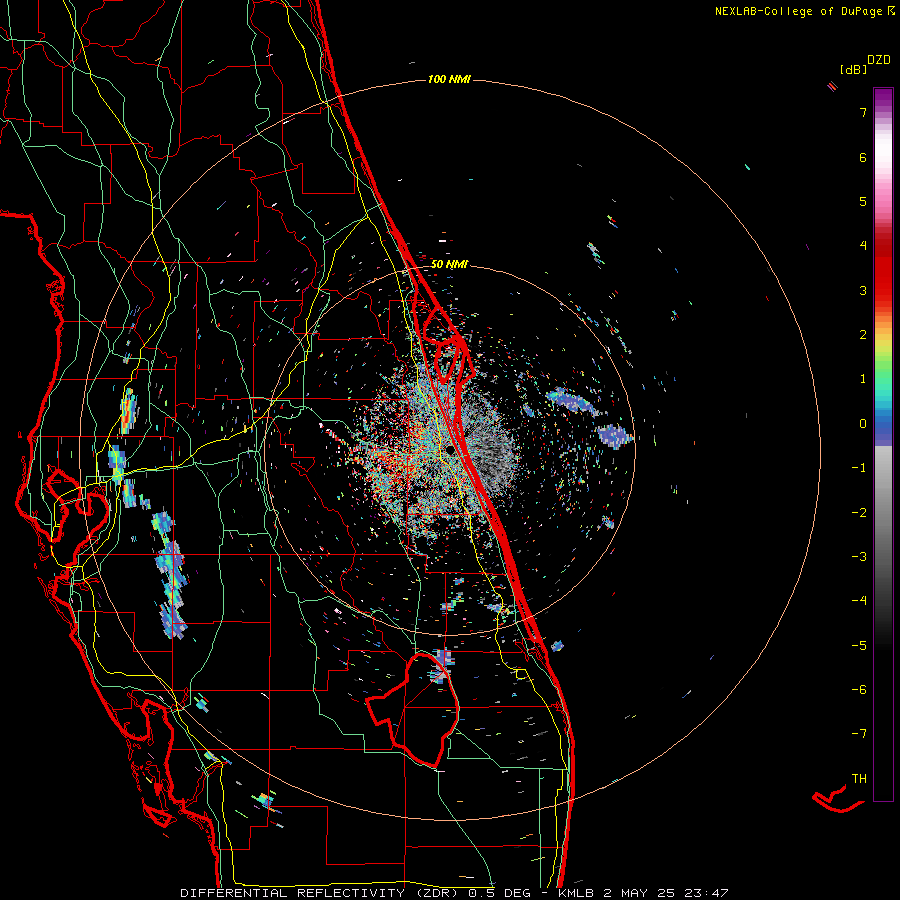Click the 1 value on the dB scale
Image resolution: width=900 pixels, height=900 pixels.
pos(863,379)
